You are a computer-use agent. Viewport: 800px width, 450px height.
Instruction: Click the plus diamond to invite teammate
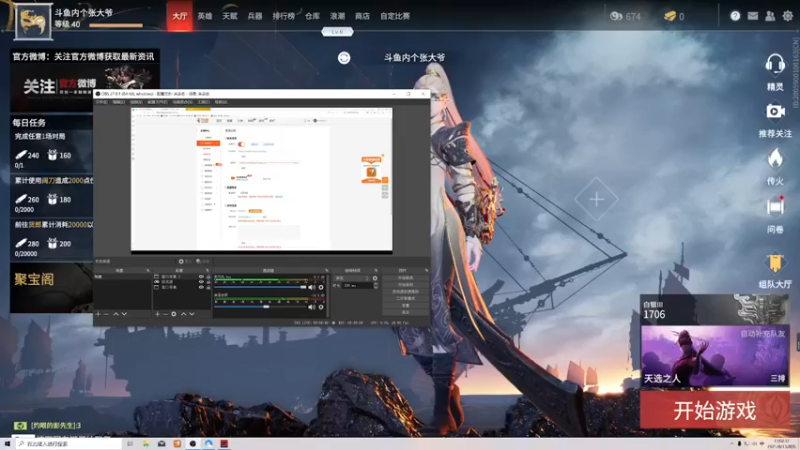(x=596, y=199)
